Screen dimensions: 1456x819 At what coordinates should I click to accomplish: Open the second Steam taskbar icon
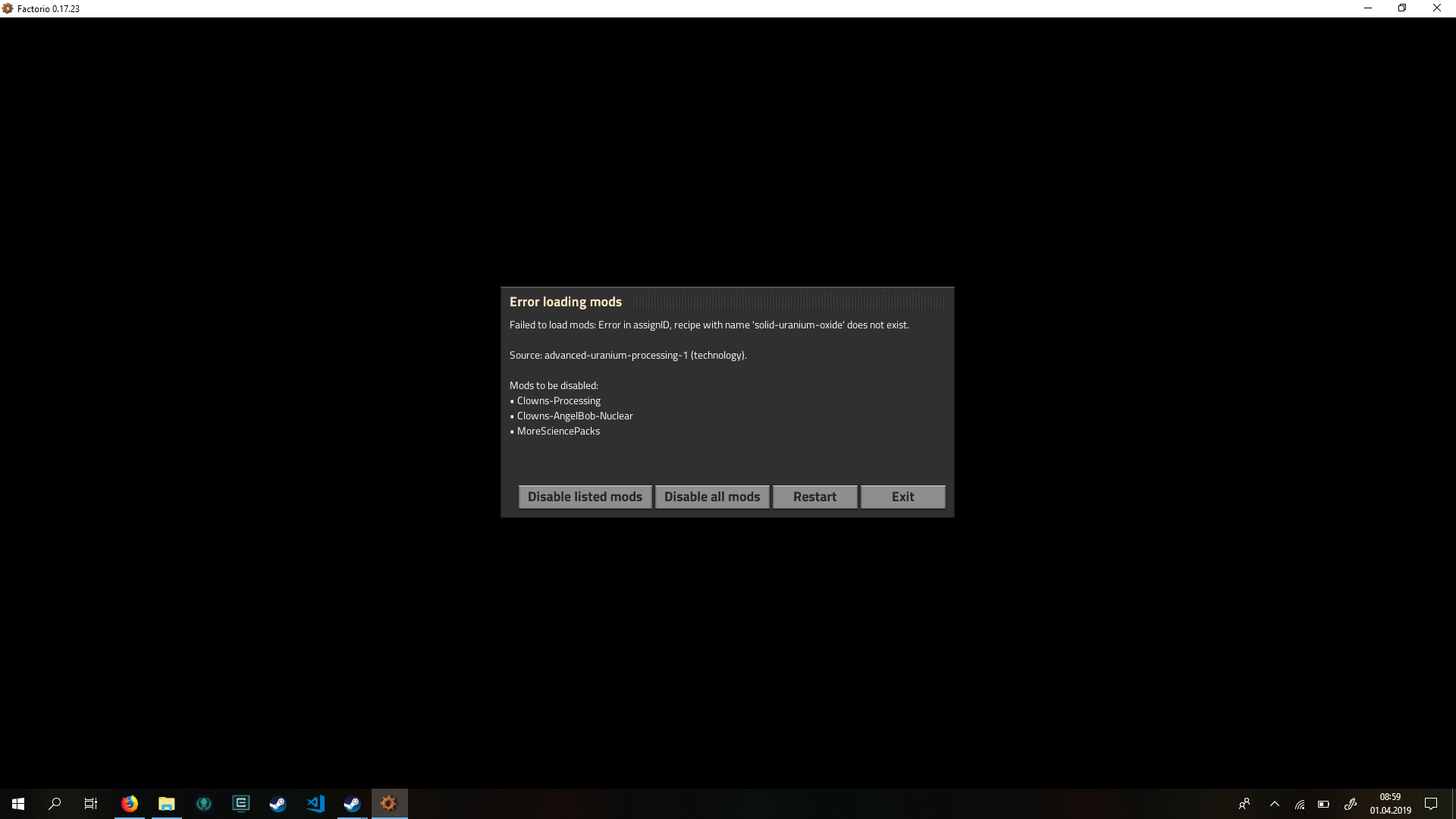352,804
